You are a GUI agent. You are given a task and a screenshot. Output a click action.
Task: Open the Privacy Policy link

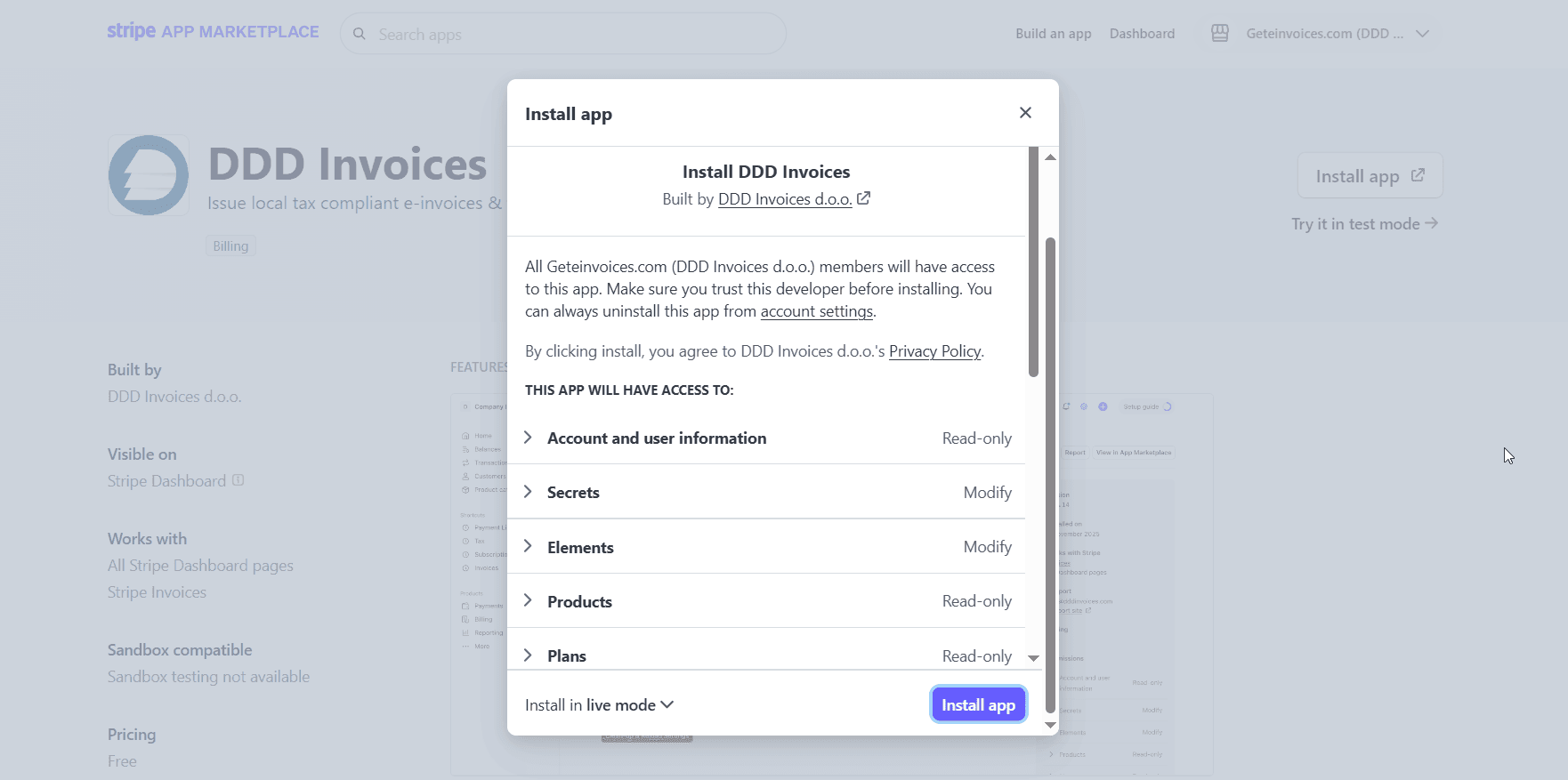click(934, 350)
